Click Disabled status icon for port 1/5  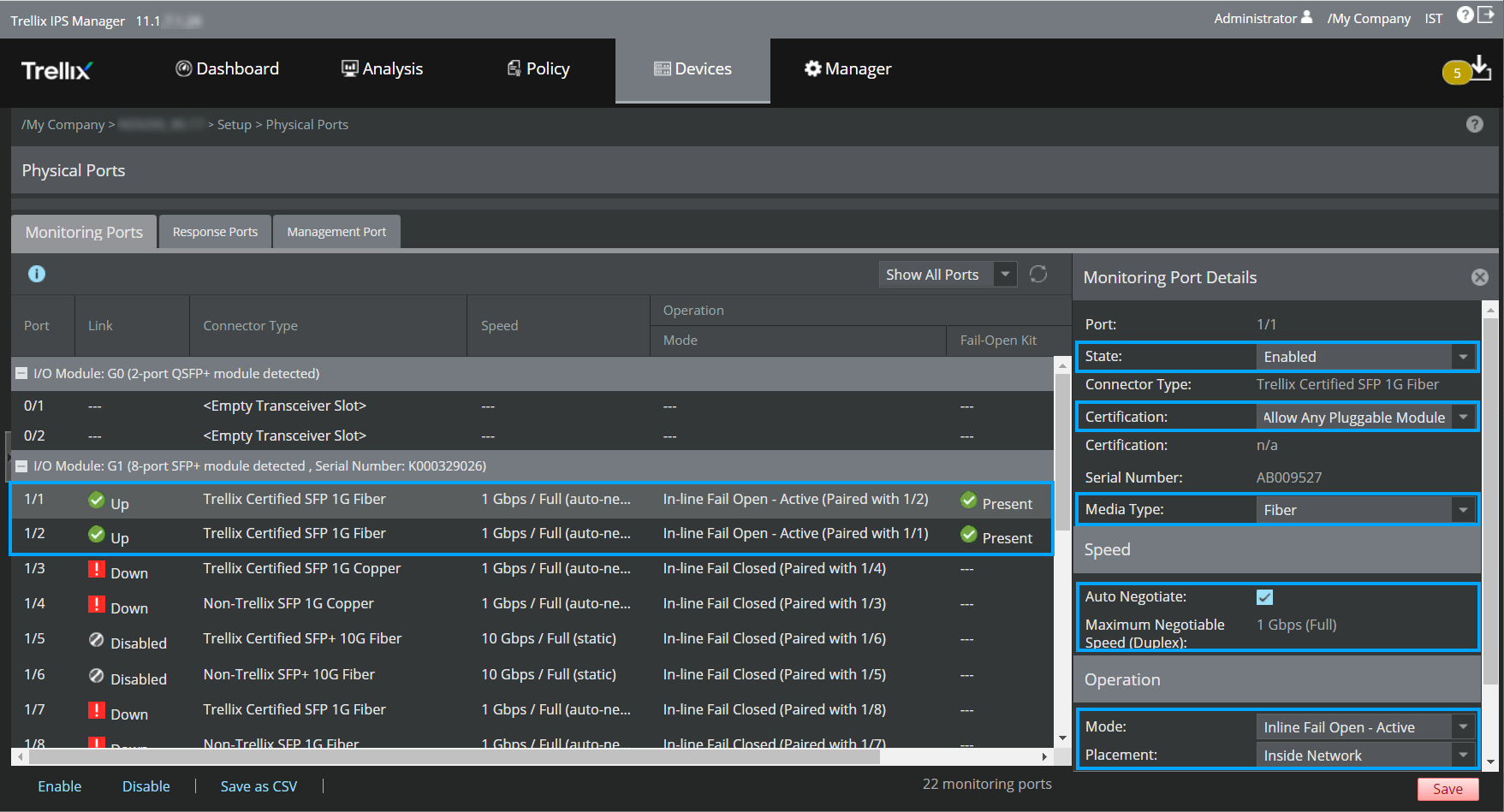tap(97, 640)
